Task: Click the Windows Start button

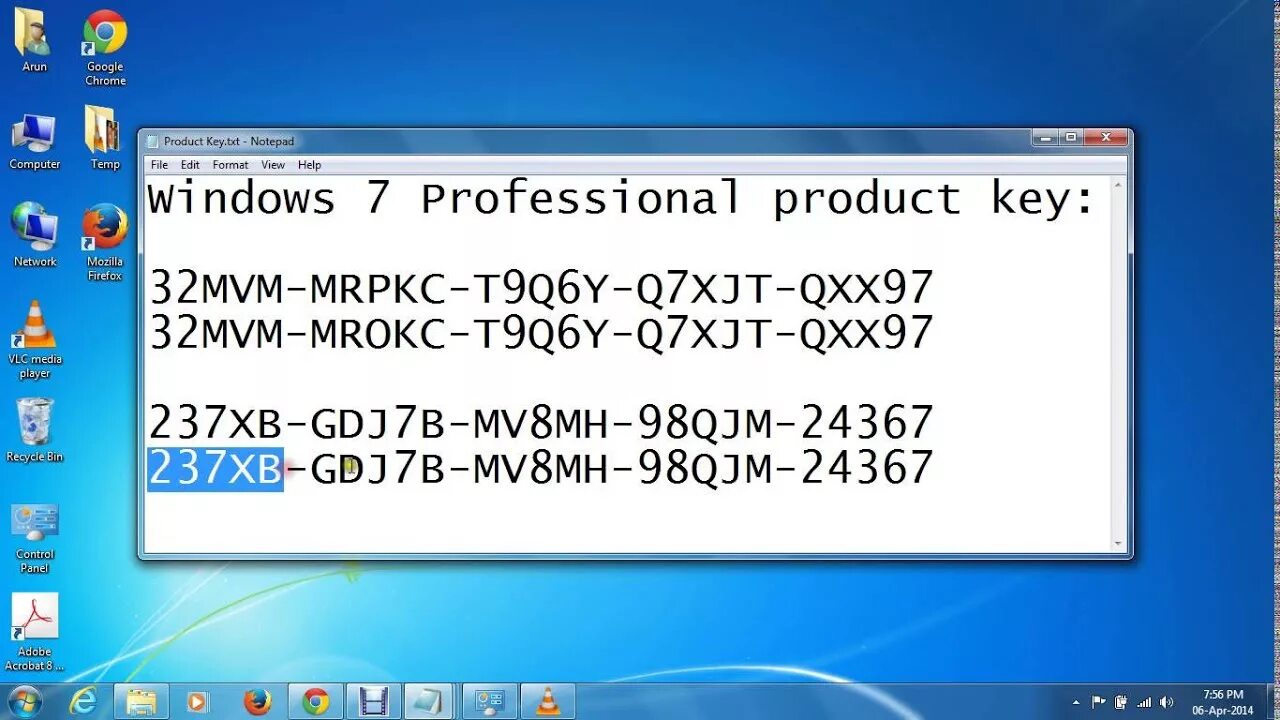Action: point(24,701)
